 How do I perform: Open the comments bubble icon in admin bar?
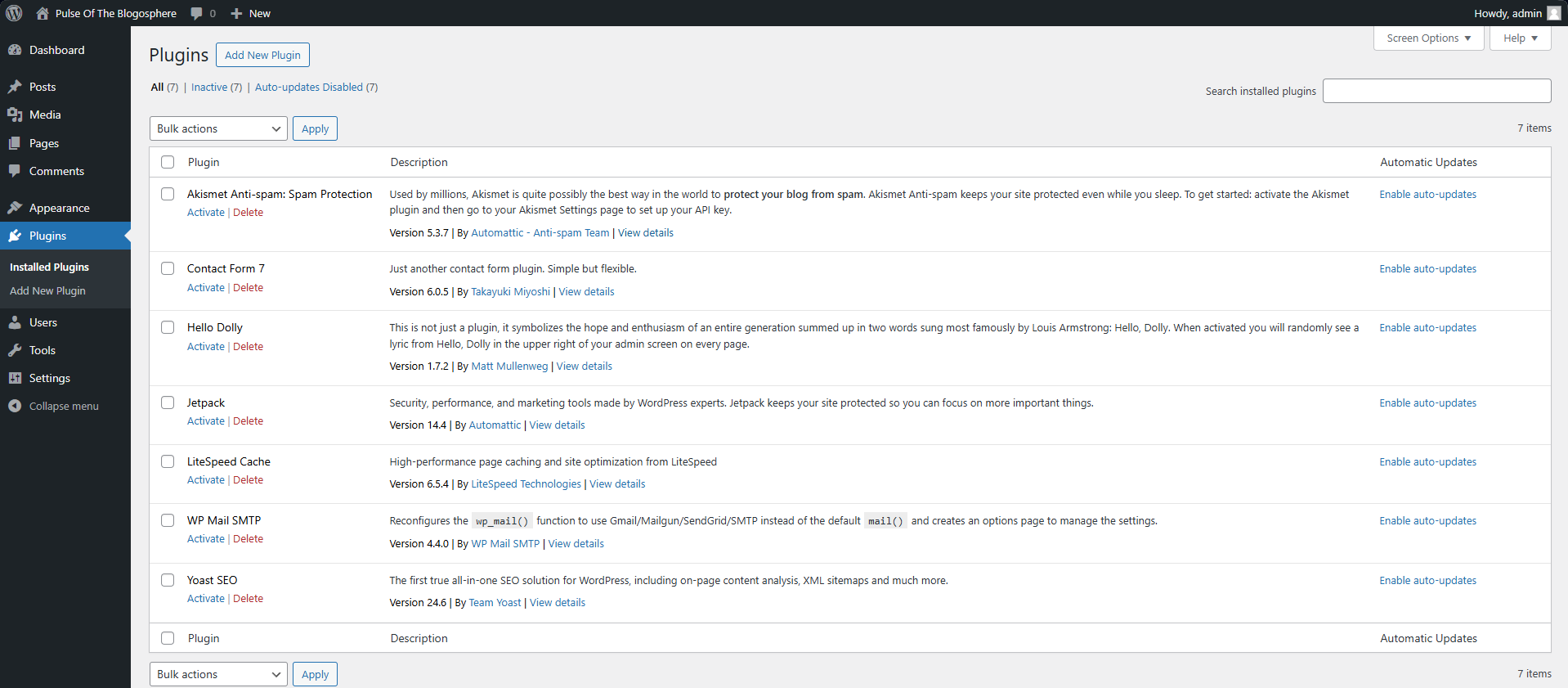[197, 13]
